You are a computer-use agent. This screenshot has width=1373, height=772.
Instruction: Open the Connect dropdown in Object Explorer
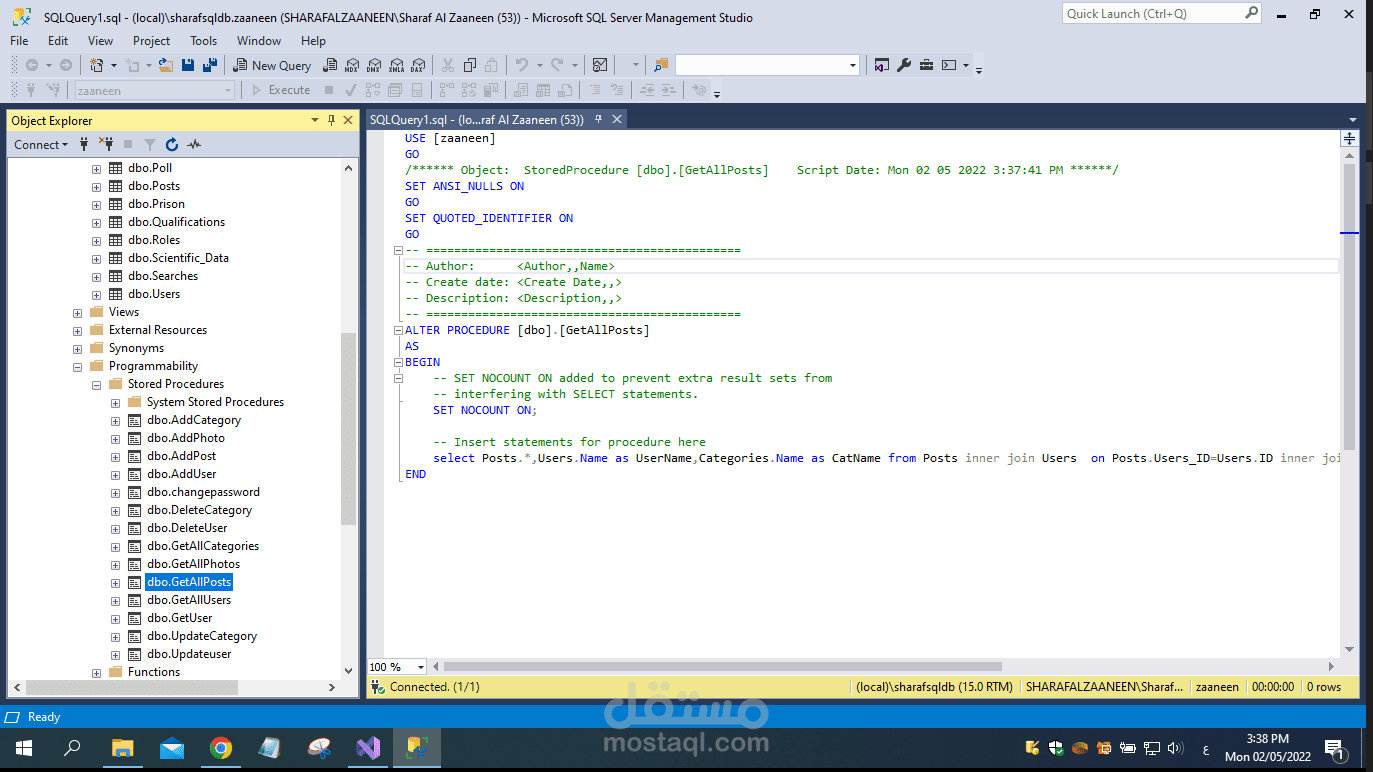41,144
